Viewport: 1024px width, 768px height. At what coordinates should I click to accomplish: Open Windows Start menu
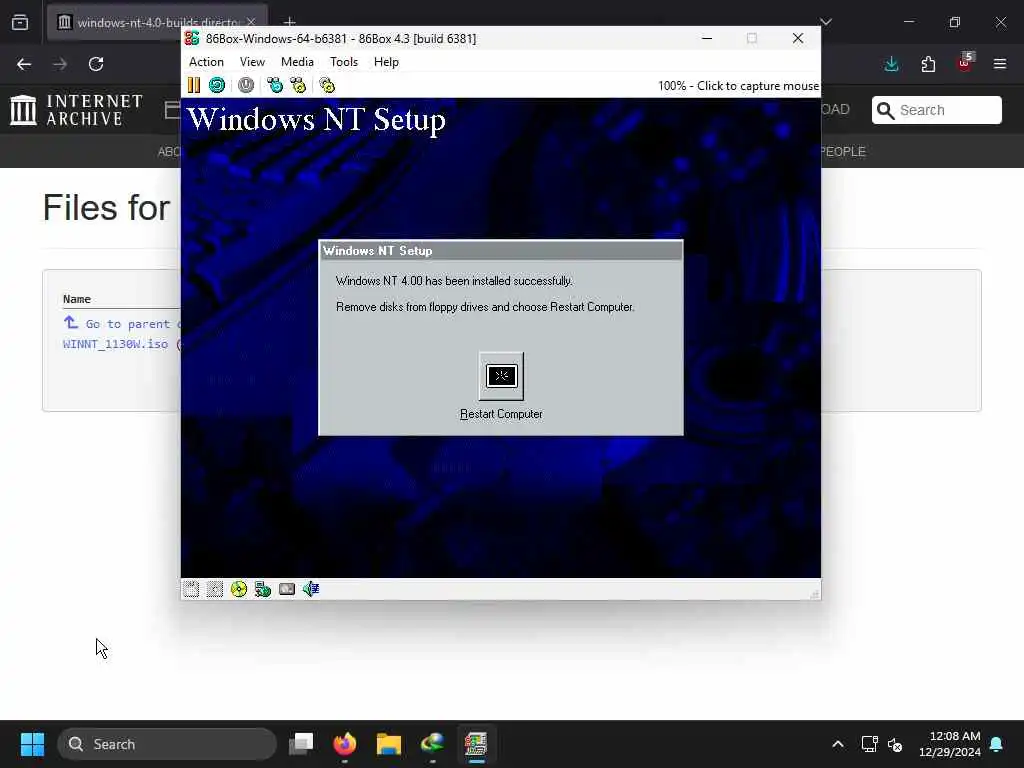[32, 744]
